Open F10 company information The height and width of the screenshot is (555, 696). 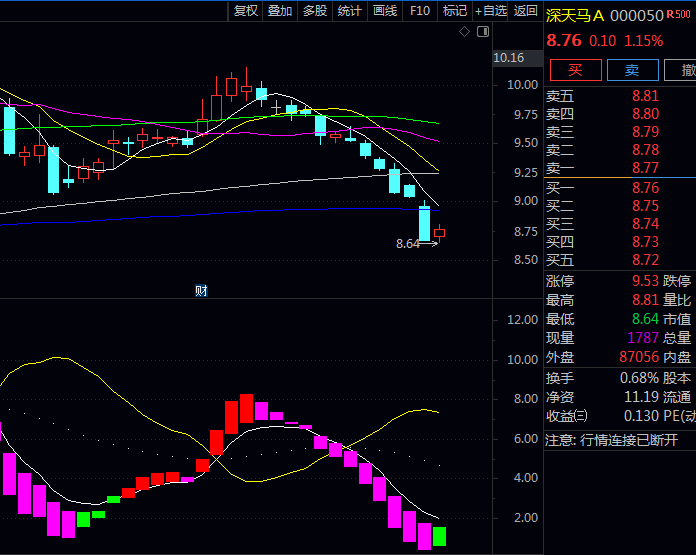pyautogui.click(x=420, y=11)
